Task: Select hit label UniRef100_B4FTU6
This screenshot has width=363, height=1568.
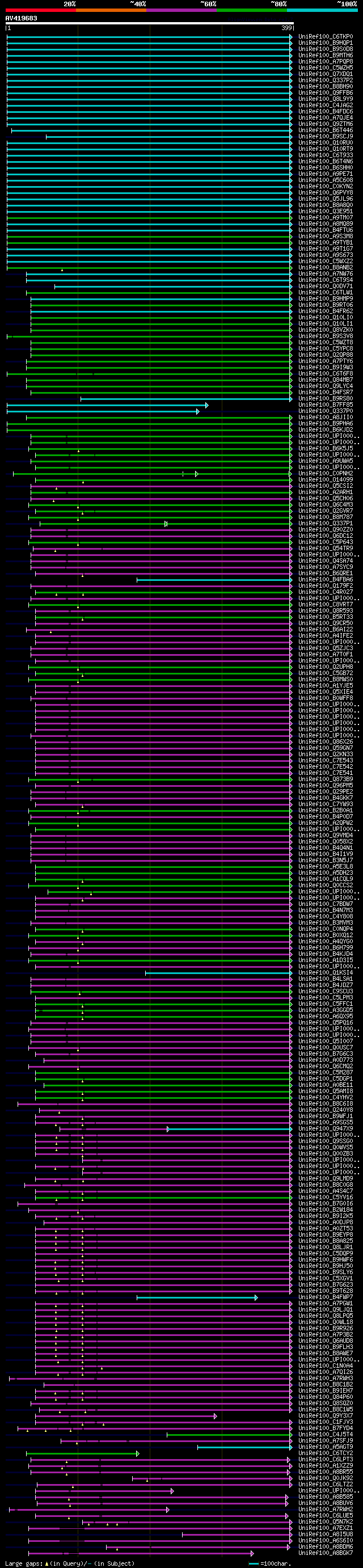Action: (x=325, y=230)
